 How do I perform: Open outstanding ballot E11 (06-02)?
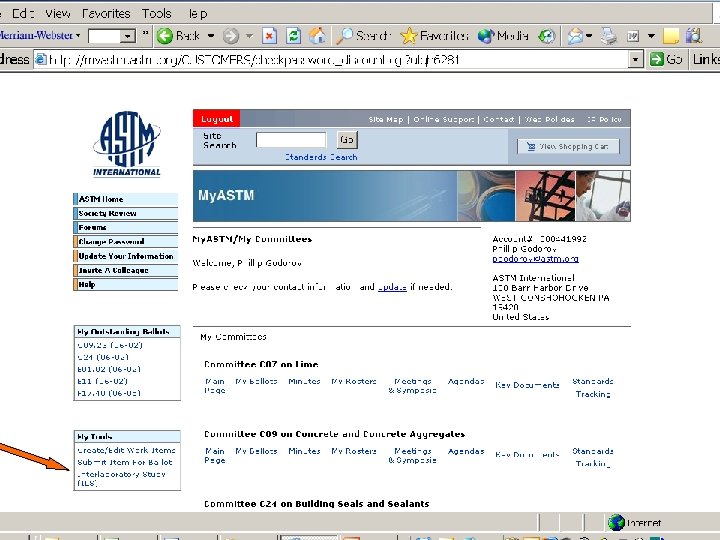(x=102, y=381)
